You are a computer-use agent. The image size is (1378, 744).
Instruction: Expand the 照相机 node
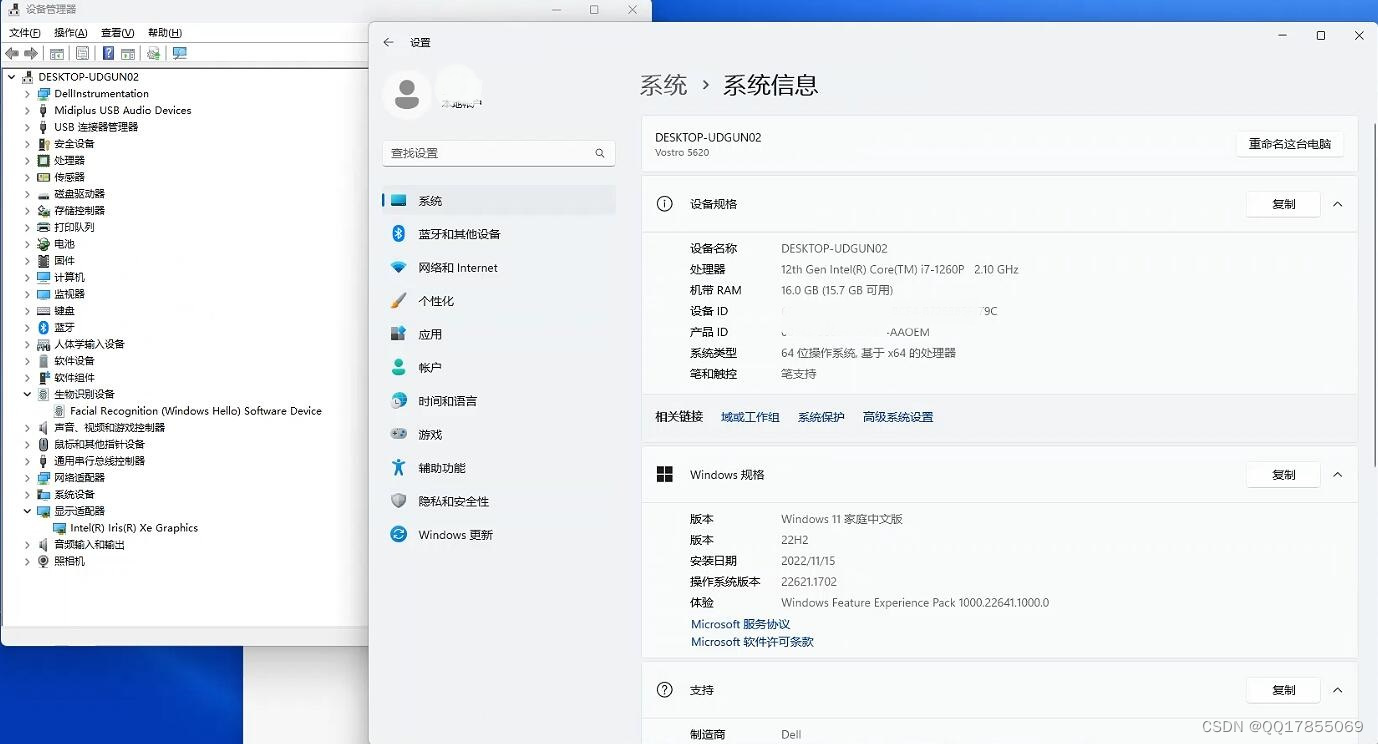pos(27,561)
